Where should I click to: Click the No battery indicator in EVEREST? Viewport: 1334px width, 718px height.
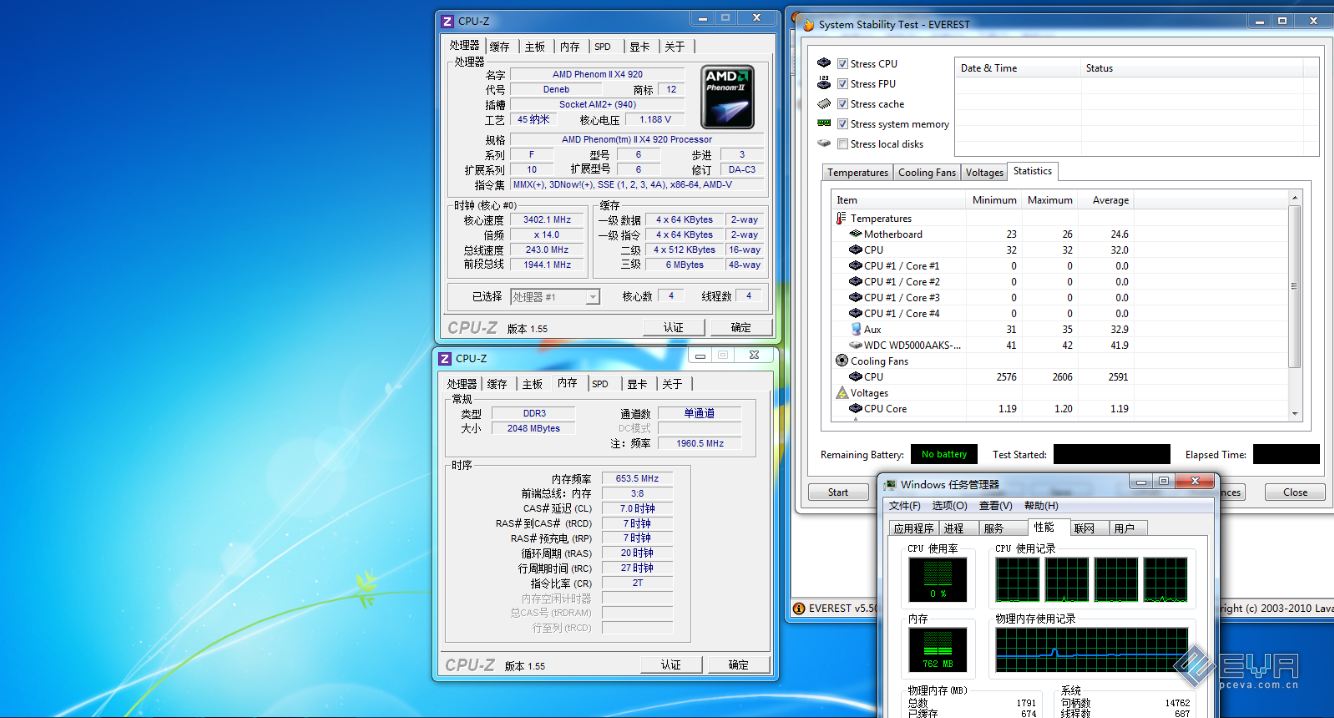coord(944,454)
